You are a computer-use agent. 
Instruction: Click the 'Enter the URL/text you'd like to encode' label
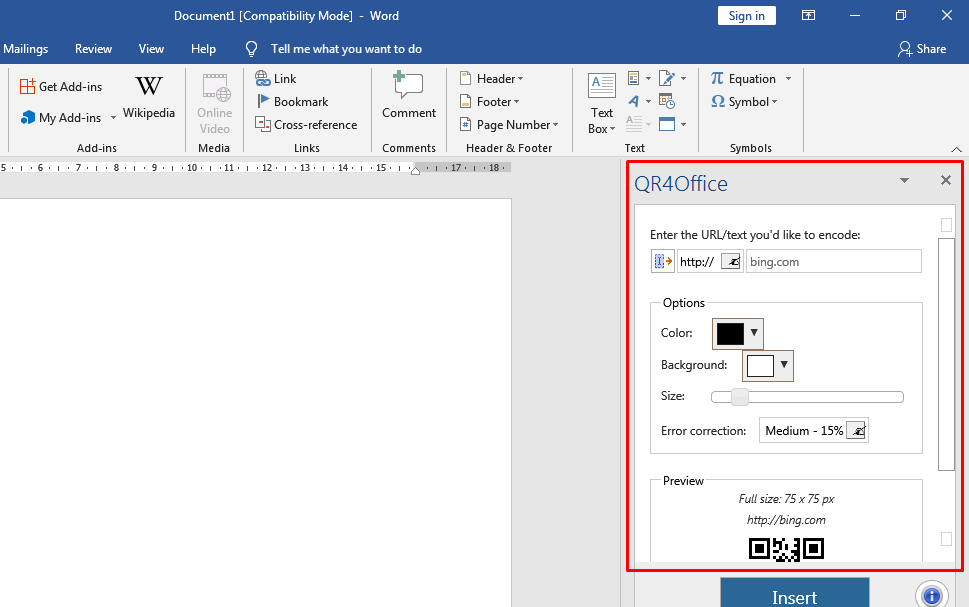coord(755,235)
